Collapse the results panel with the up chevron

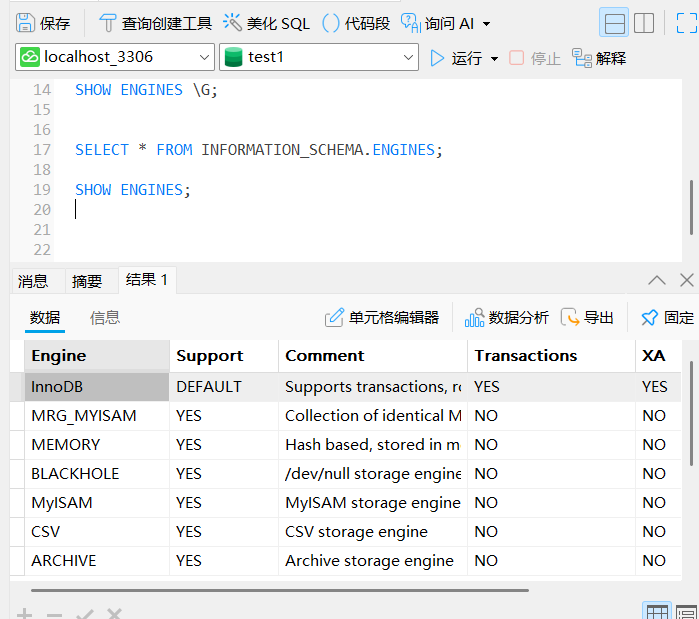657,280
